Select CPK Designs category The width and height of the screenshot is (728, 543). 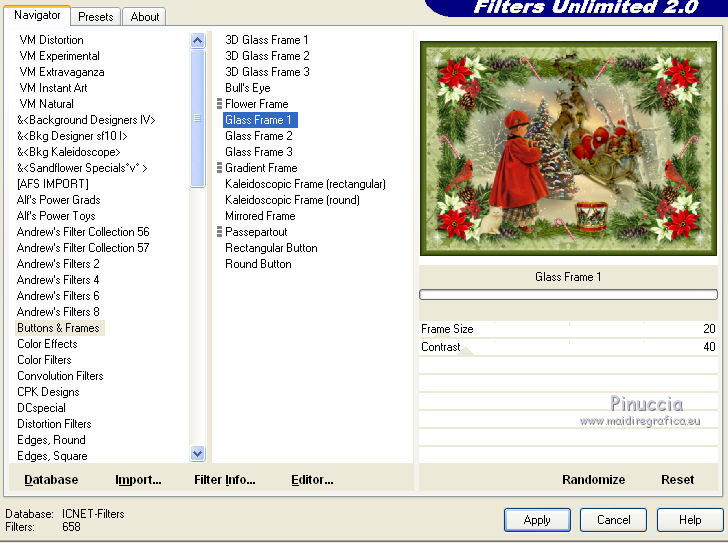[x=48, y=392]
